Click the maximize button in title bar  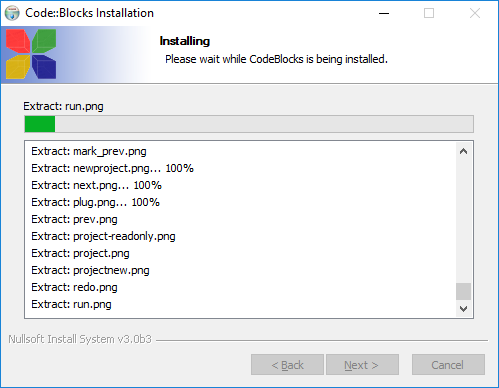tap(429, 13)
